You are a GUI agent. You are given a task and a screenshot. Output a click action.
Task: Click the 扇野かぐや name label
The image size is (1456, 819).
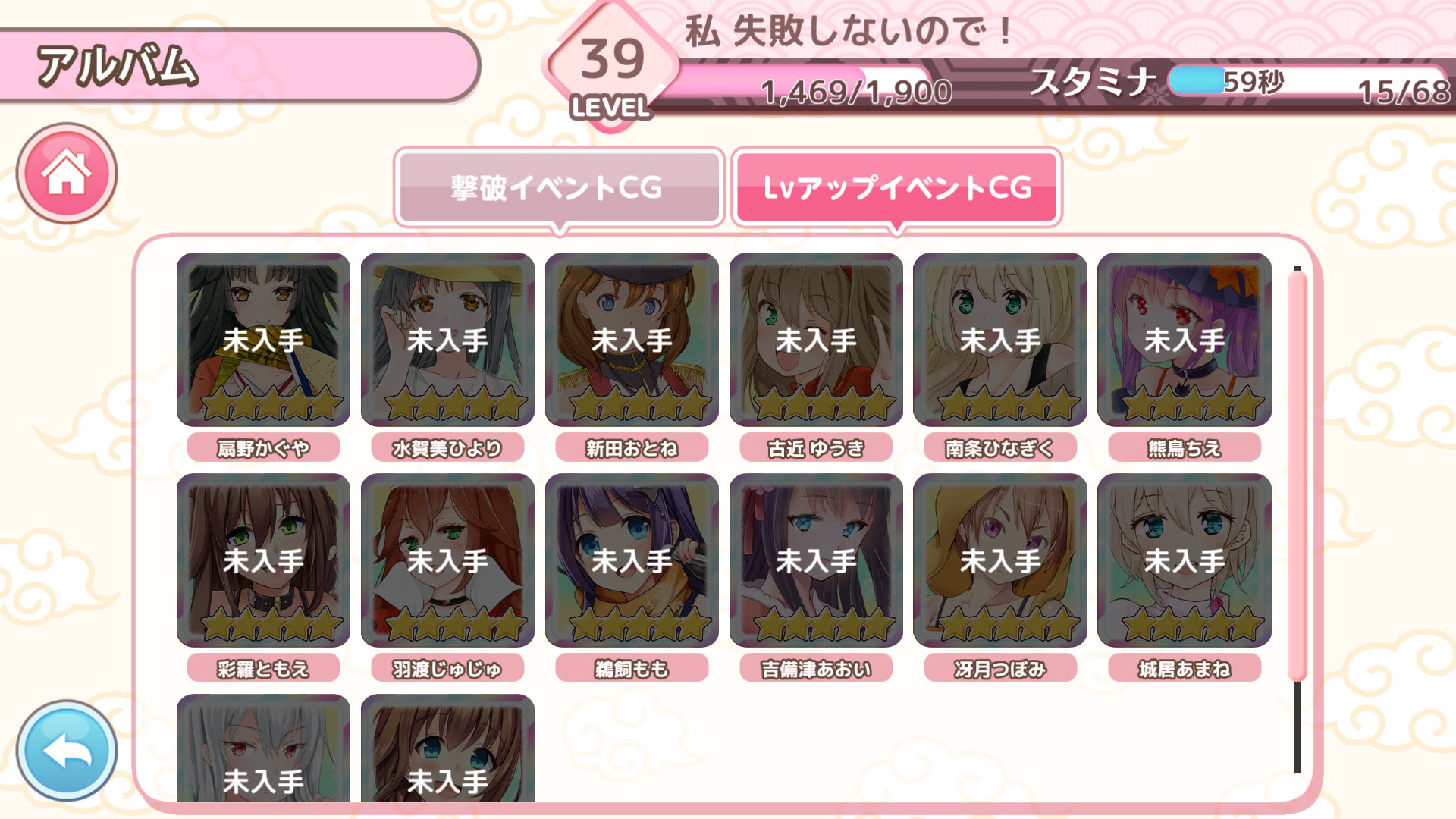click(263, 448)
